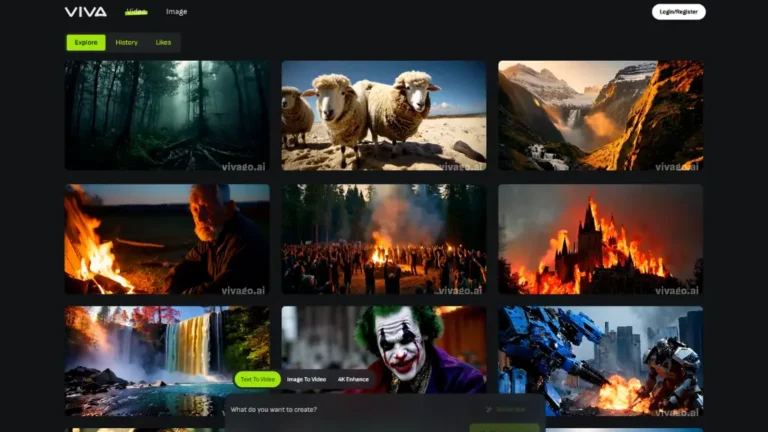Screen dimensions: 768x432
Task: Click the Login/Register button
Action: [x=678, y=12]
